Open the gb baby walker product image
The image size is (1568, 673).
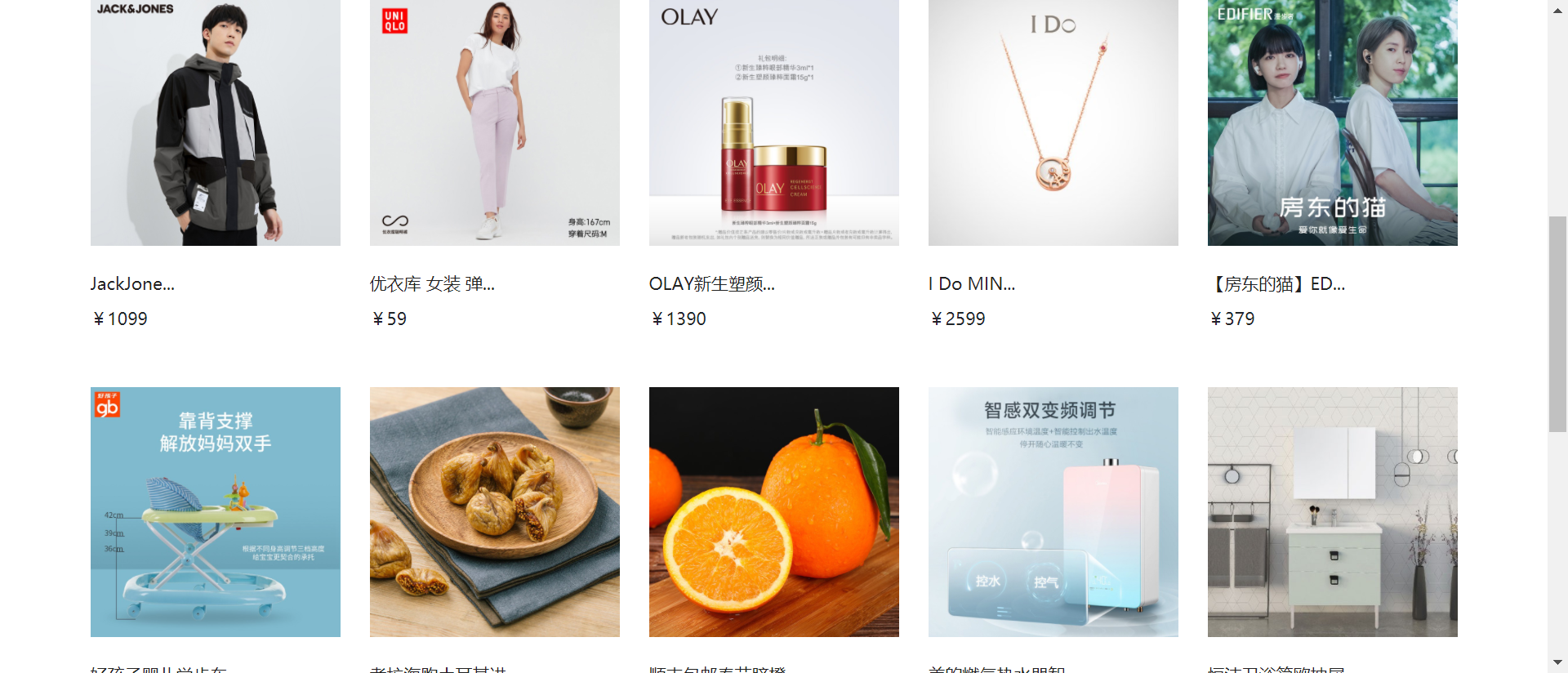pyautogui.click(x=216, y=512)
